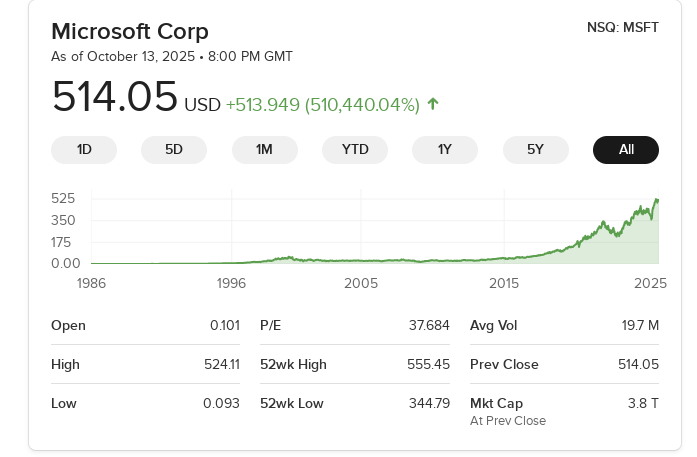
Task: Click the P/E ratio value
Action: (429, 325)
